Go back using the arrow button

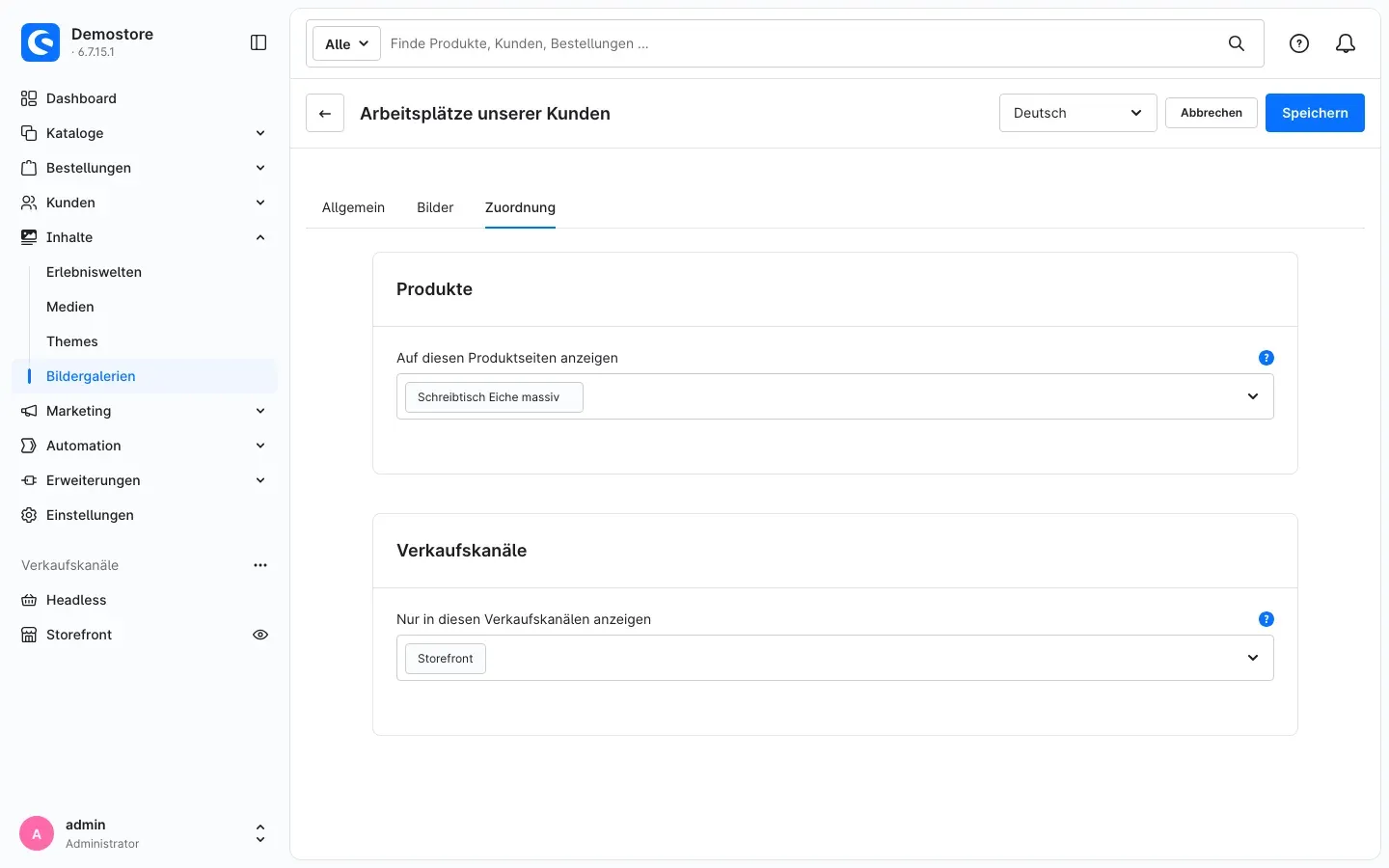[x=325, y=113]
